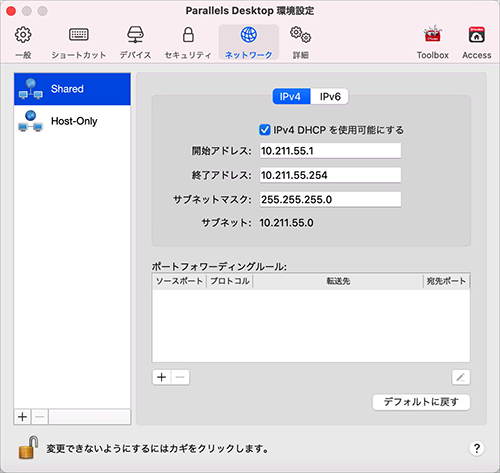Switch to the IPv6 tab
The width and height of the screenshot is (500, 473).
click(x=330, y=97)
